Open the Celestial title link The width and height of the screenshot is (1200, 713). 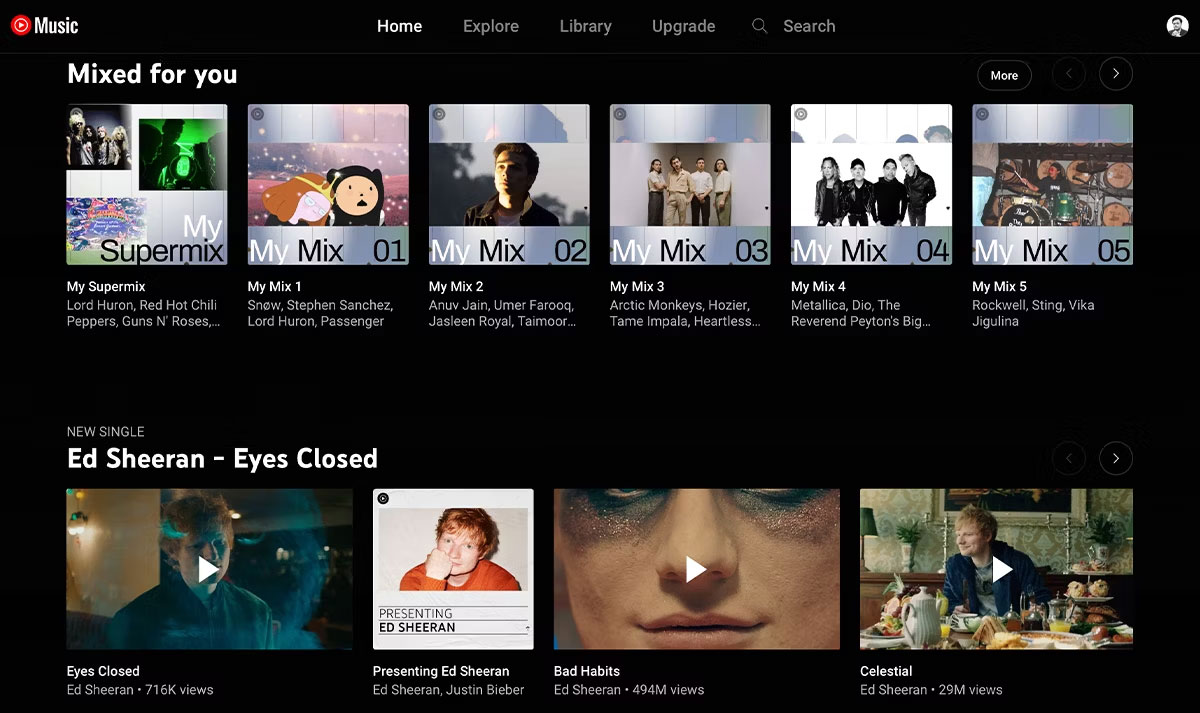pyautogui.click(x=886, y=671)
